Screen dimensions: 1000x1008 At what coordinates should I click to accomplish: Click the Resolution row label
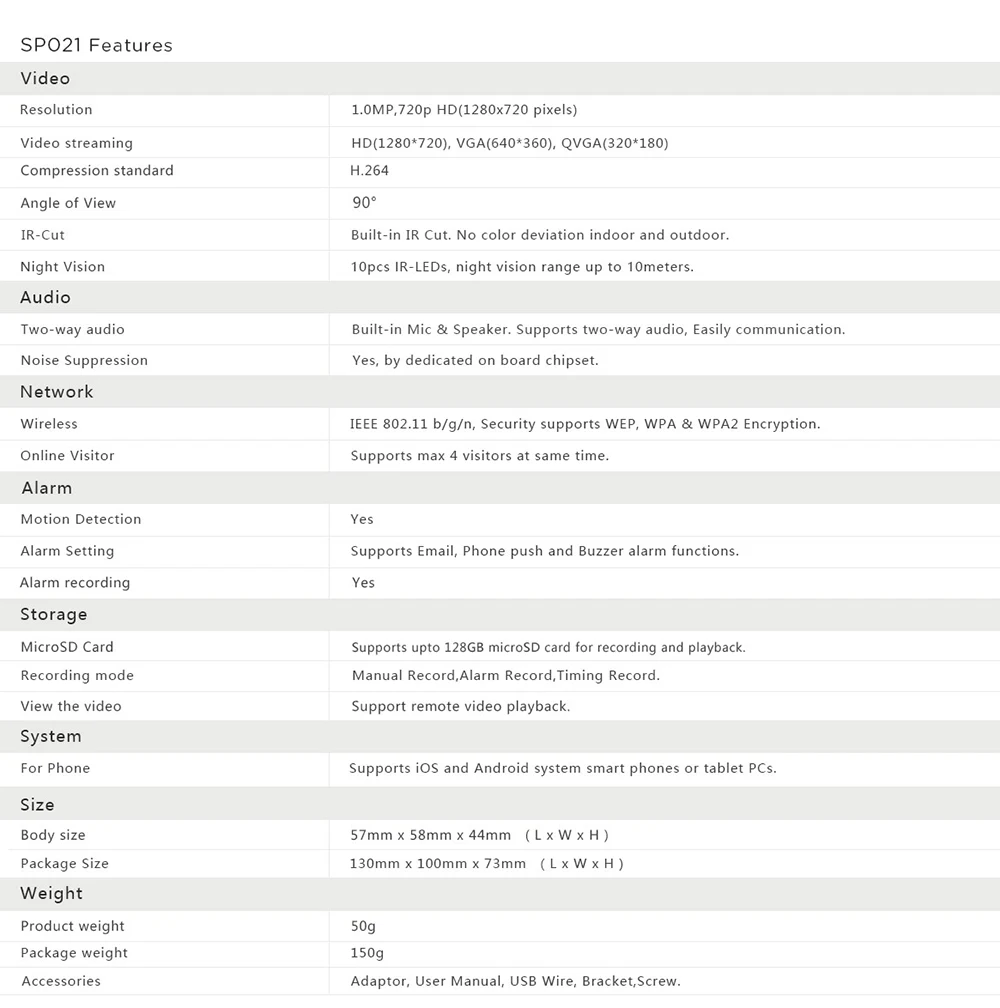pos(56,110)
